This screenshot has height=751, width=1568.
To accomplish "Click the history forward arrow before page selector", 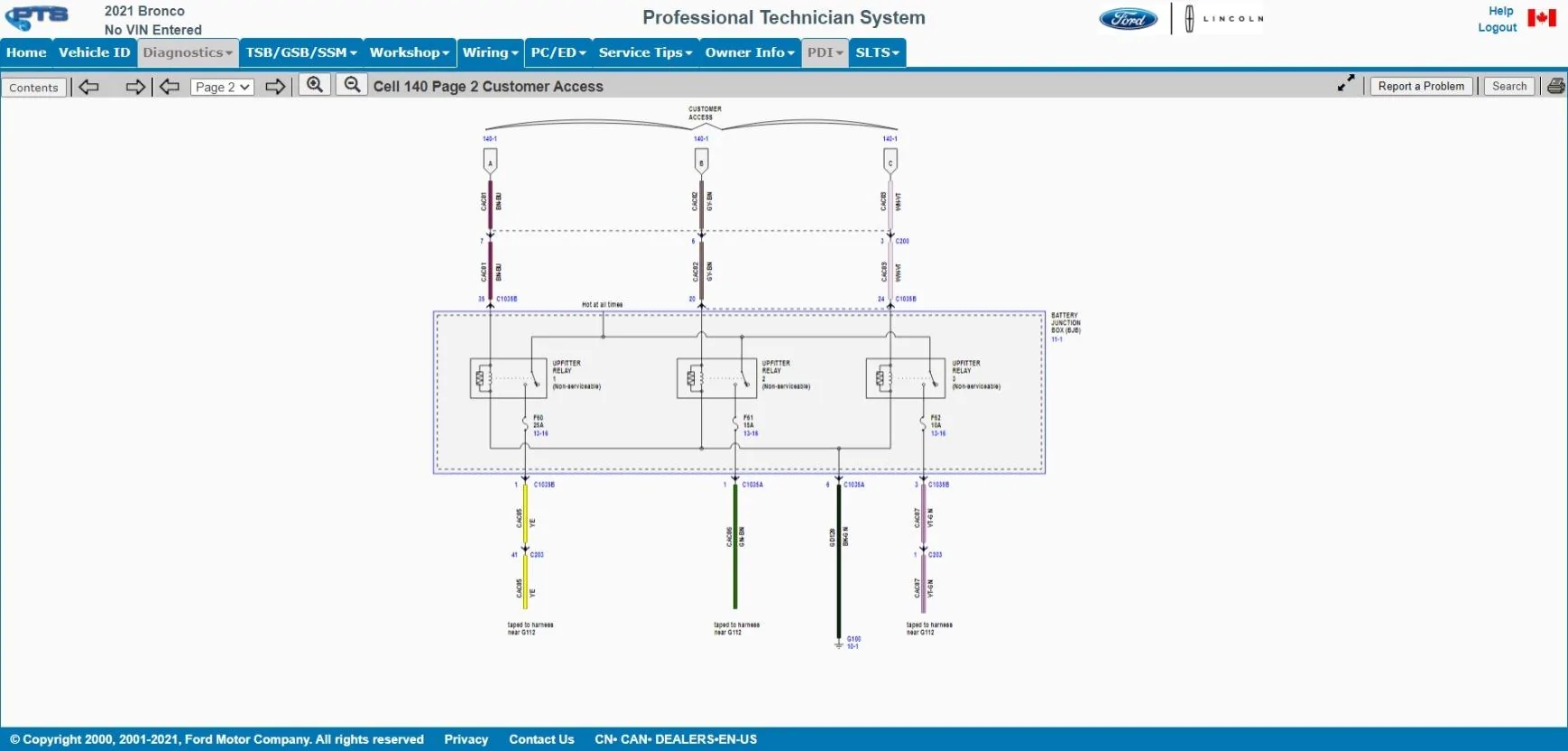I will [x=135, y=87].
